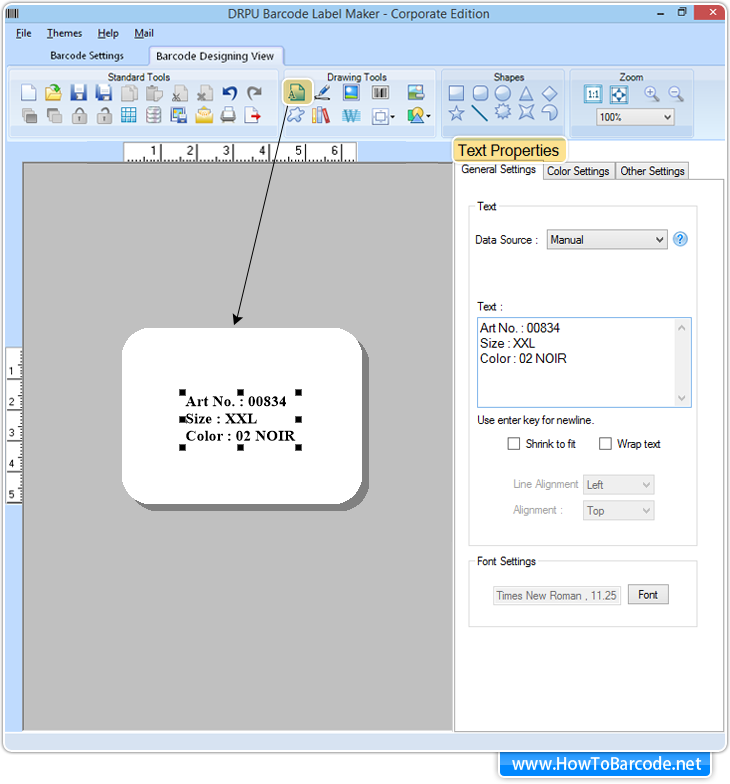
Task: Enable Shrink to fit checkbox
Action: click(514, 444)
